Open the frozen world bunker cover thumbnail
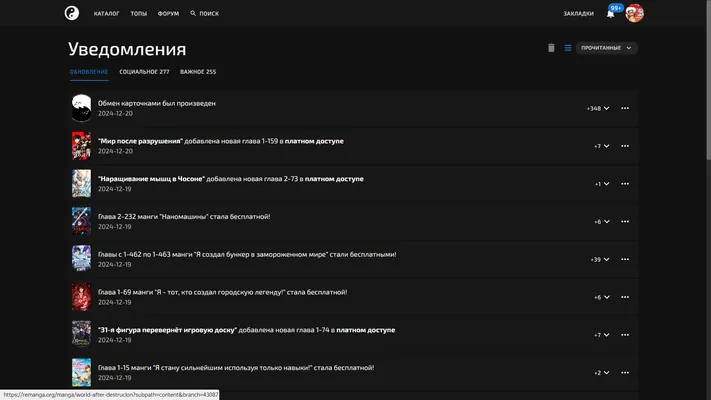 coord(81,259)
